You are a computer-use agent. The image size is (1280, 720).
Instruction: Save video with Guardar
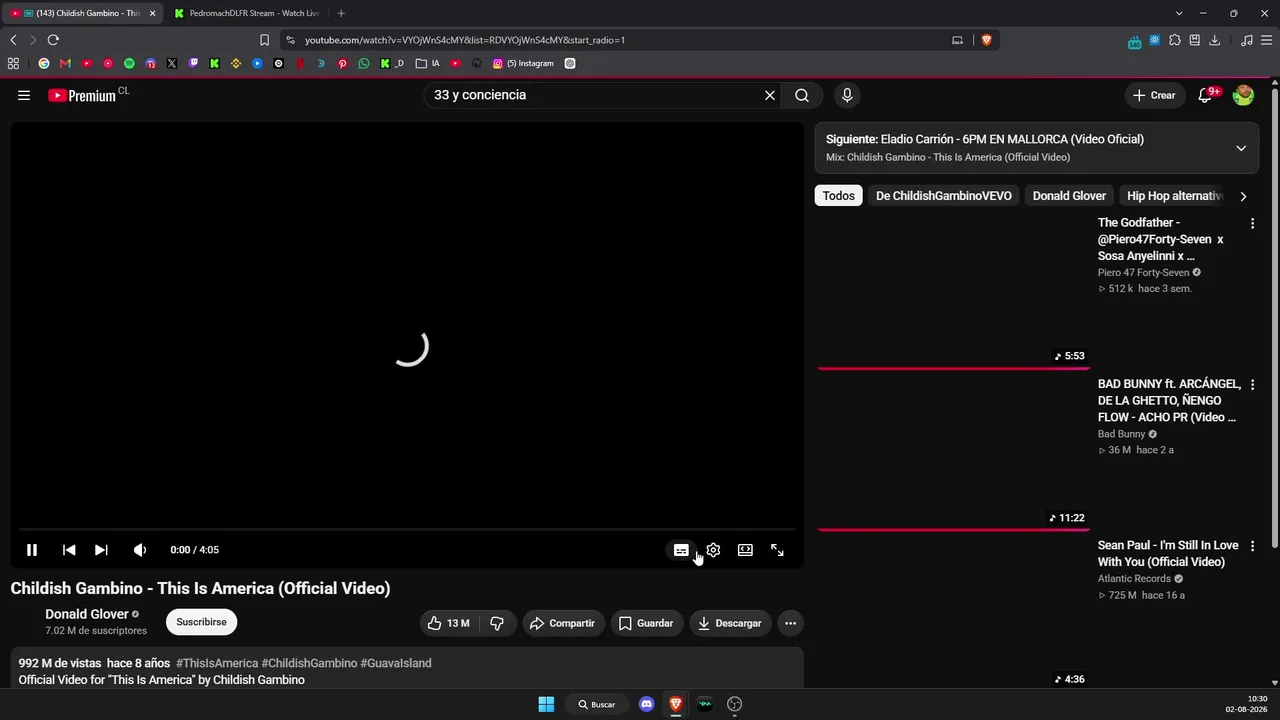pyautogui.click(x=646, y=623)
